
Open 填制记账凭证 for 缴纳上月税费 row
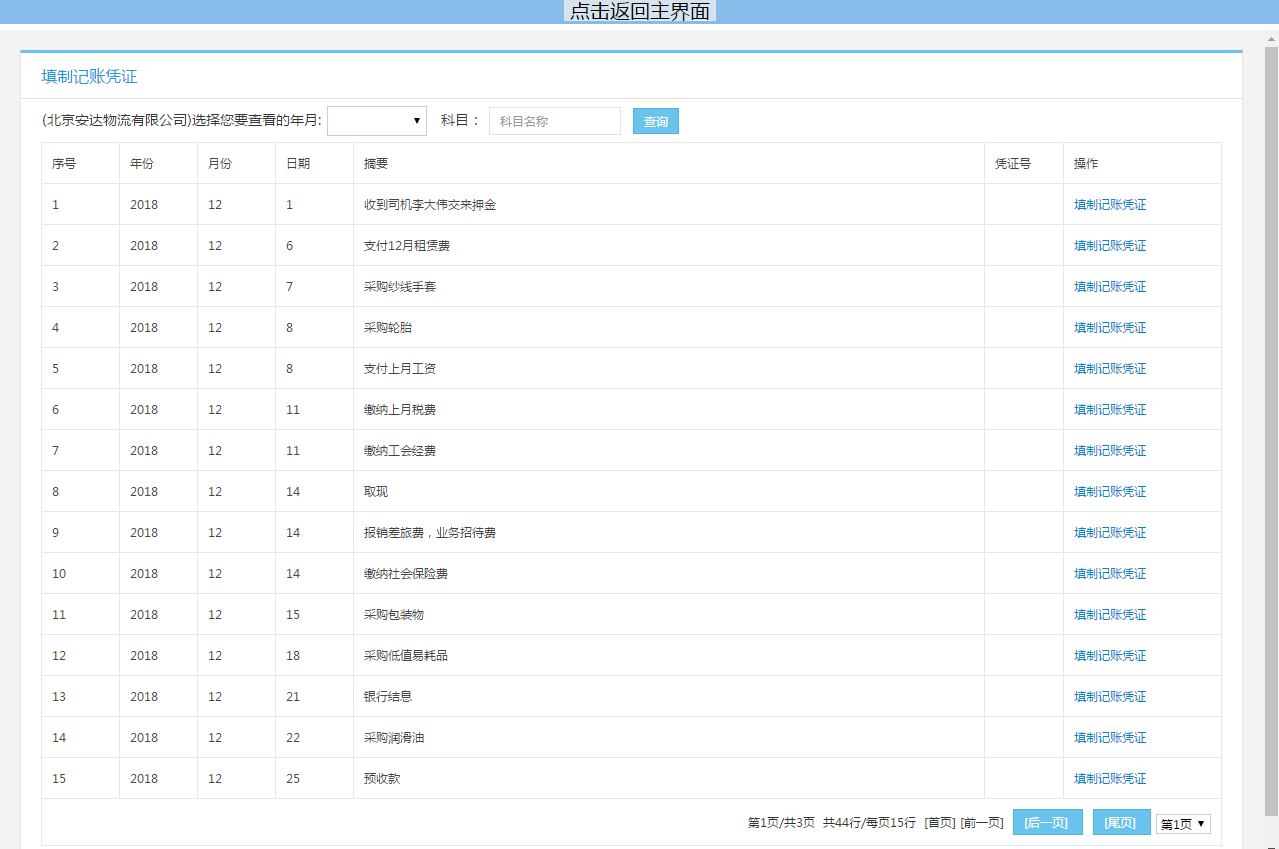[1110, 410]
